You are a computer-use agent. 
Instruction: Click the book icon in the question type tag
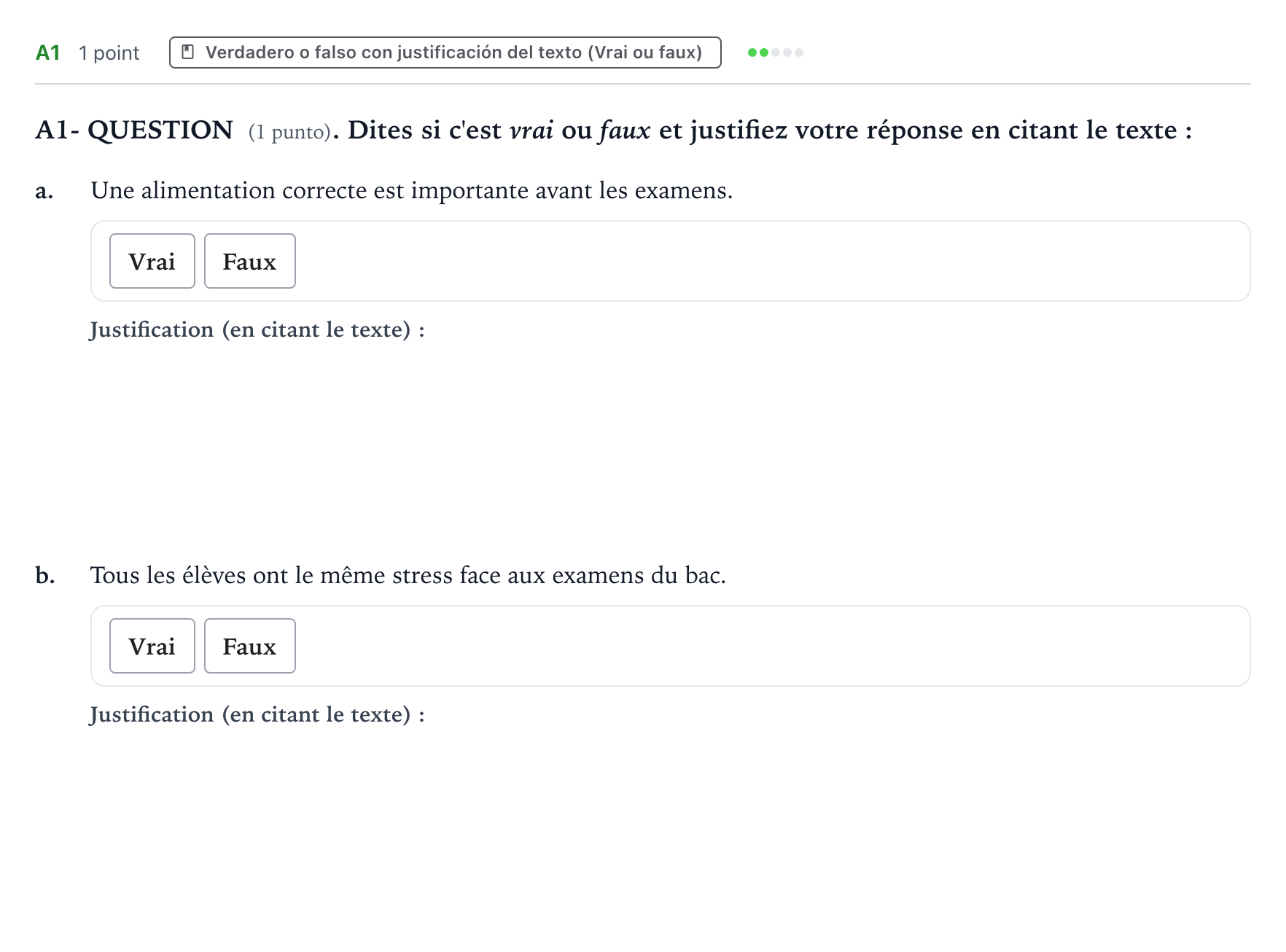187,52
